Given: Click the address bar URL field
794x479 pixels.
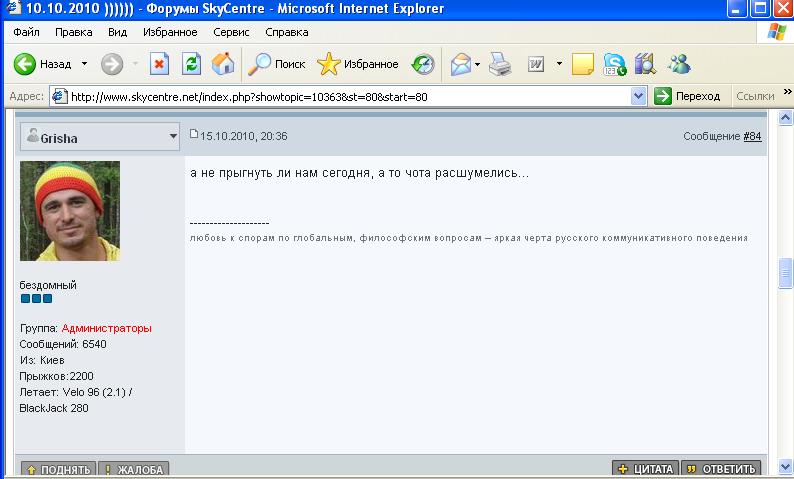Looking at the screenshot, I should coord(349,96).
